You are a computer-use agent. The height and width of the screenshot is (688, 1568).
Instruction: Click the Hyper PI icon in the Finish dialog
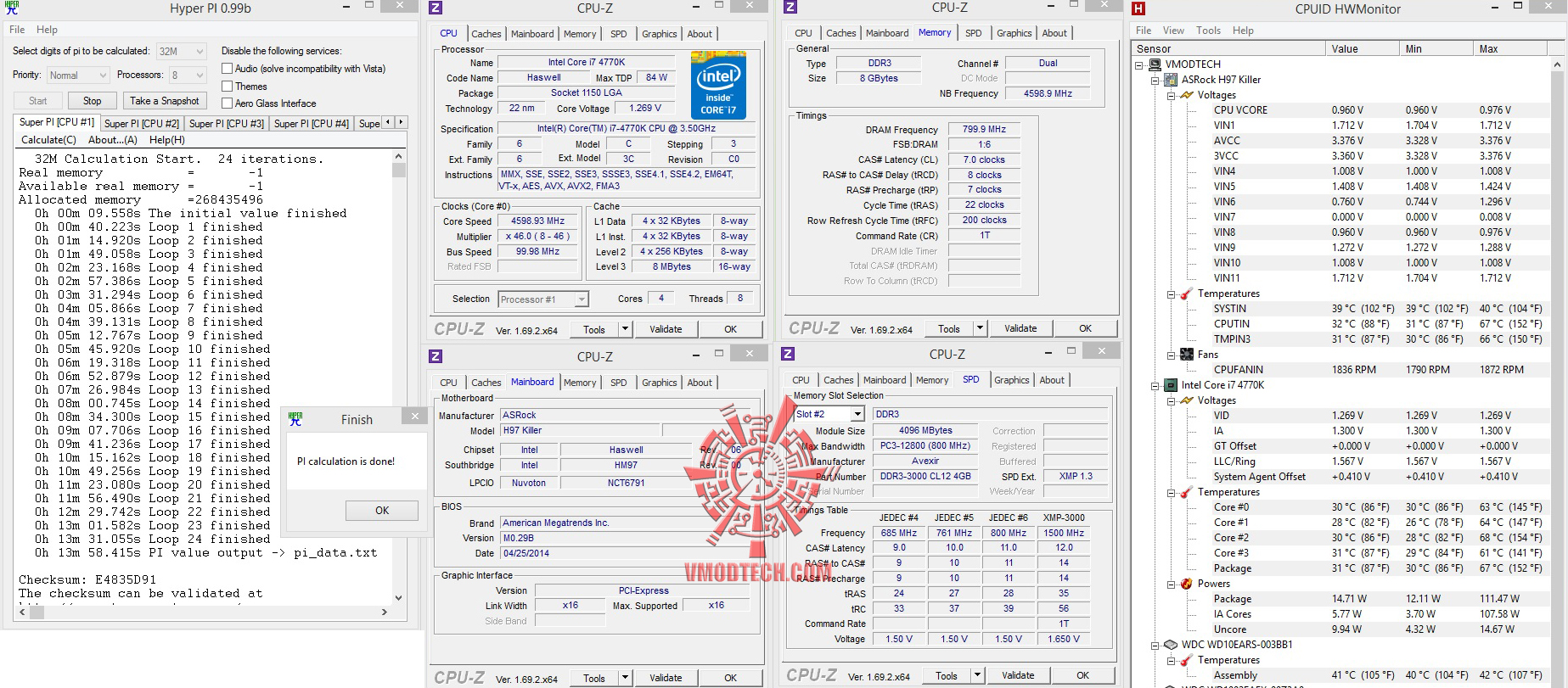pos(295,418)
